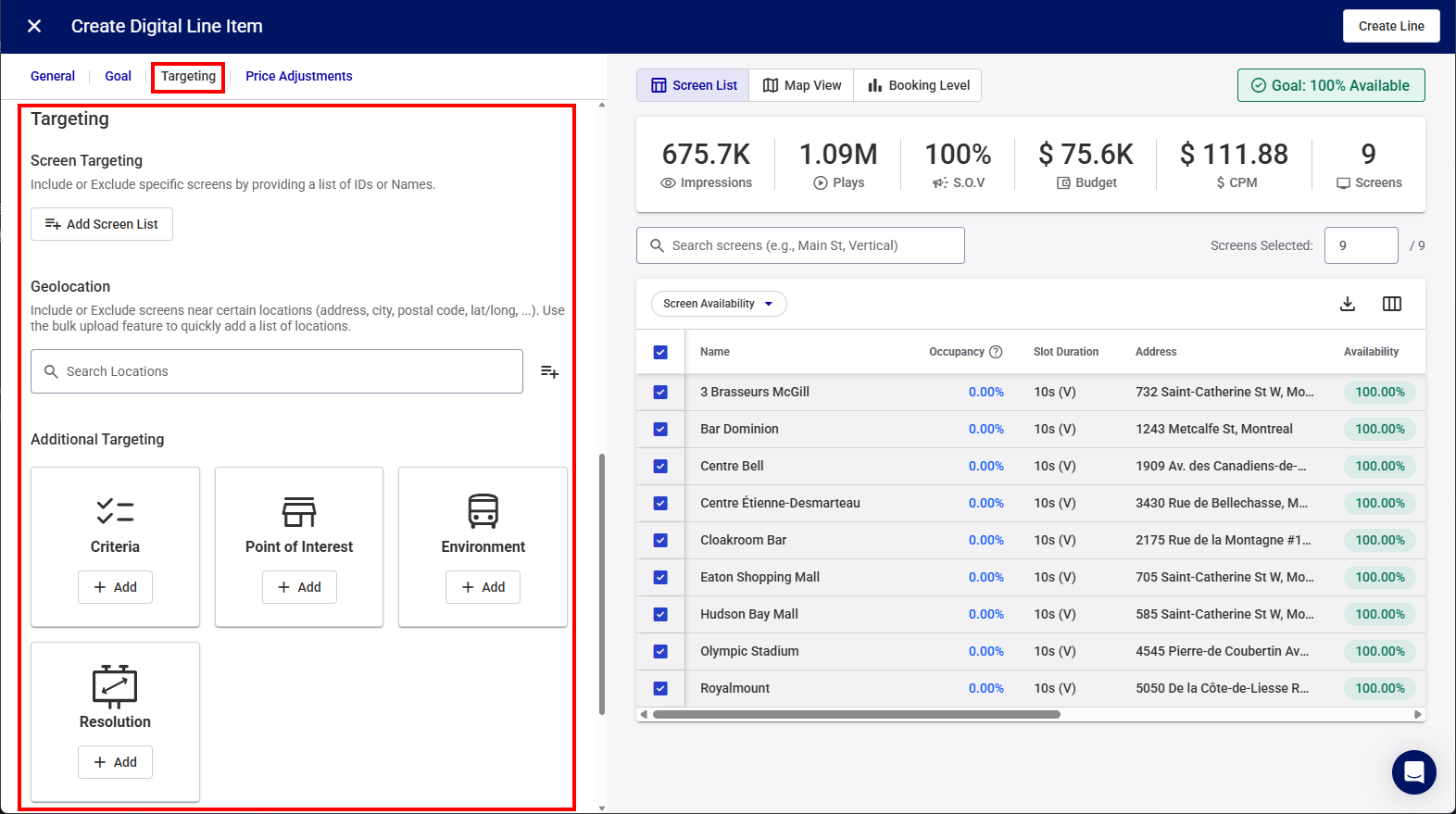Screen dimensions: 1456x814
Task: Click the Occupancy help icon
Action: coord(996,352)
